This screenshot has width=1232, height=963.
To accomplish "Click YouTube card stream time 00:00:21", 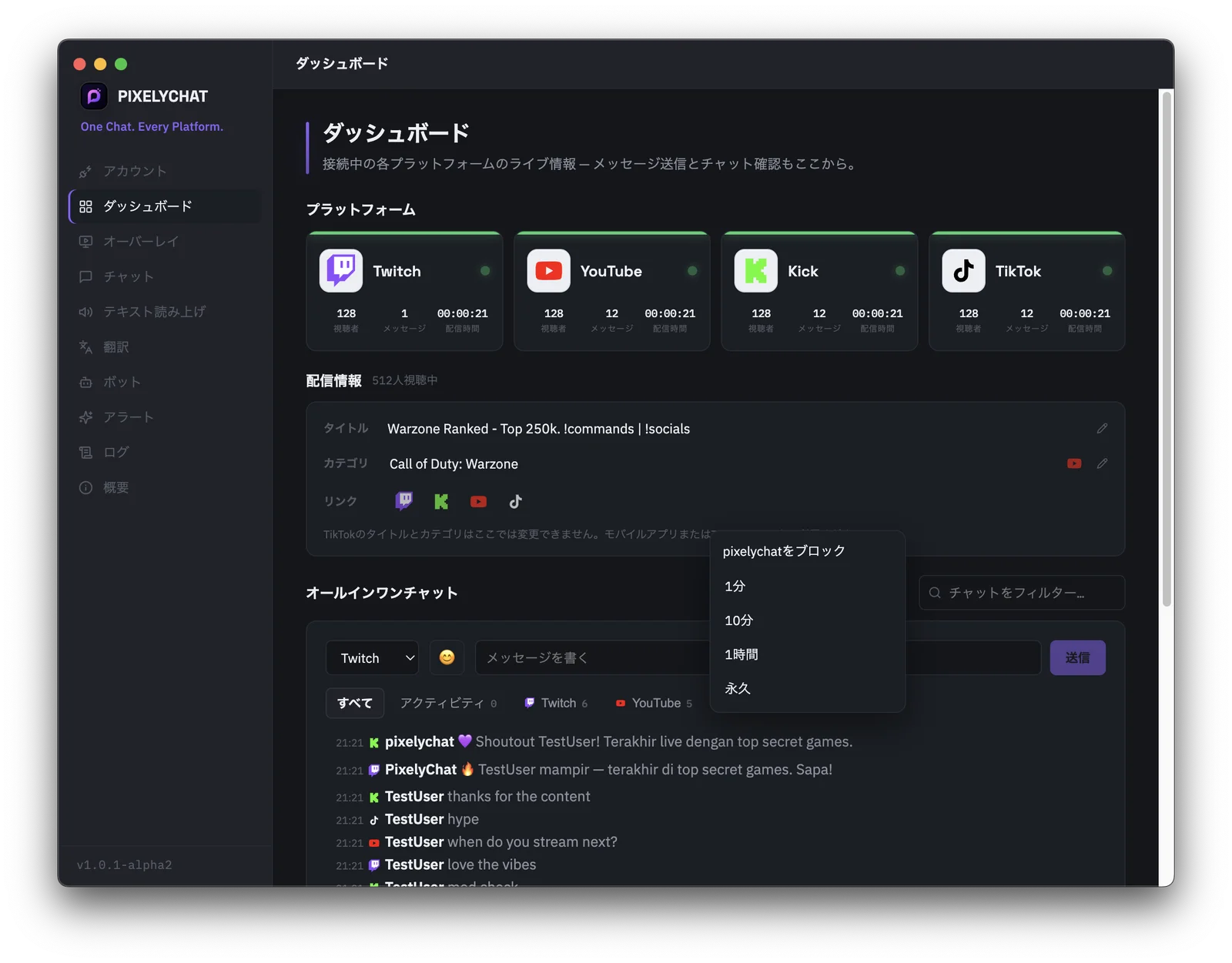I will pyautogui.click(x=670, y=313).
